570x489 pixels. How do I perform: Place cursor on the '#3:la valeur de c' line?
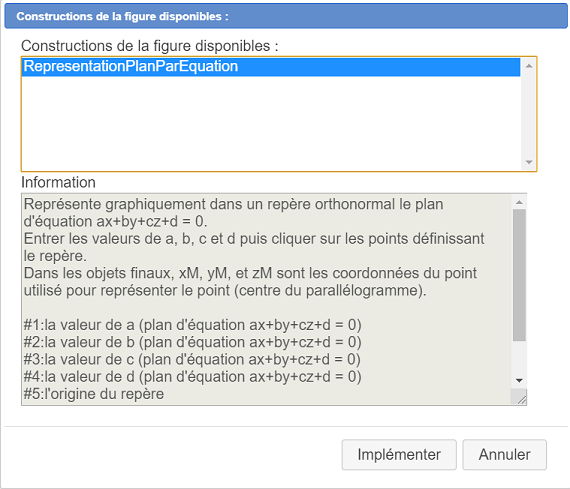(192, 359)
